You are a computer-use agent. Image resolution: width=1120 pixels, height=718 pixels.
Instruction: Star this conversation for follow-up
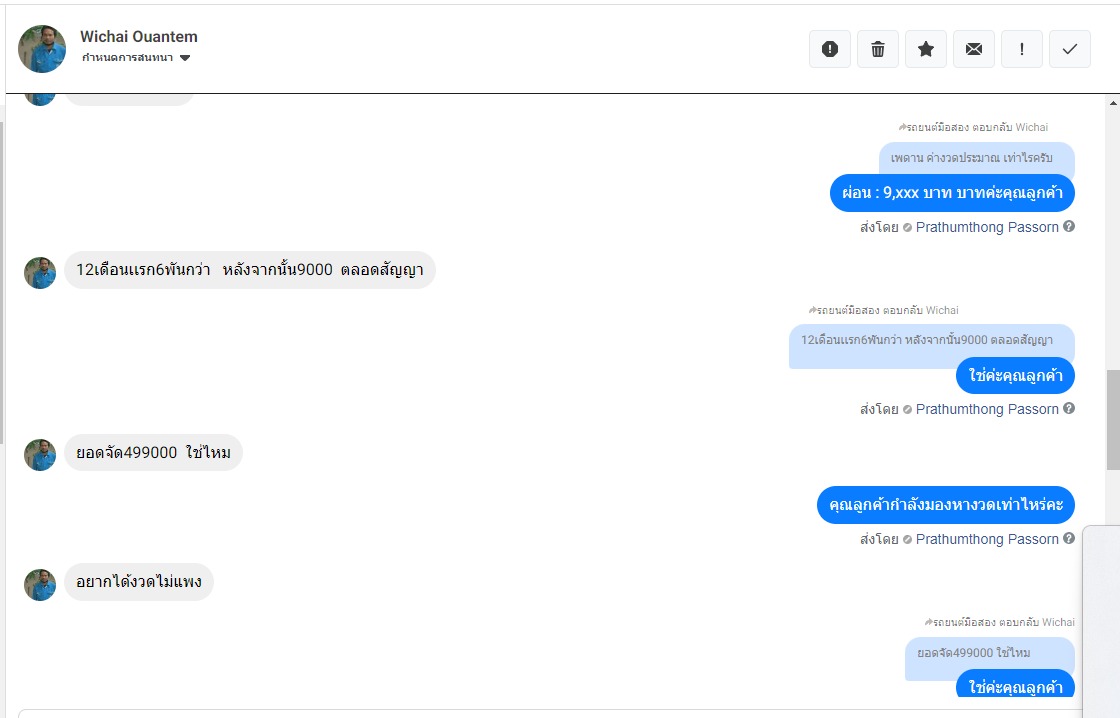(926, 49)
